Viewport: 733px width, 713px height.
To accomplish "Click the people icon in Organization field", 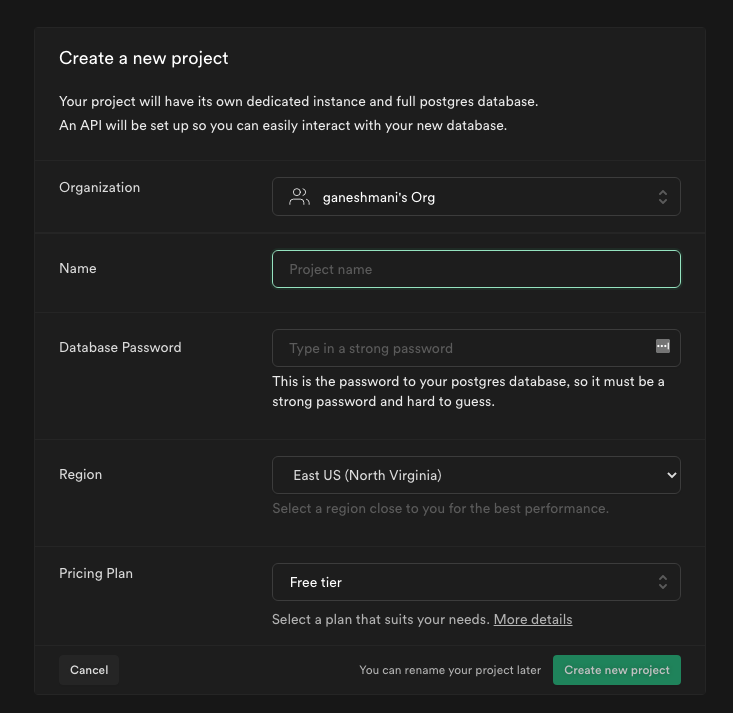I will 299,197.
